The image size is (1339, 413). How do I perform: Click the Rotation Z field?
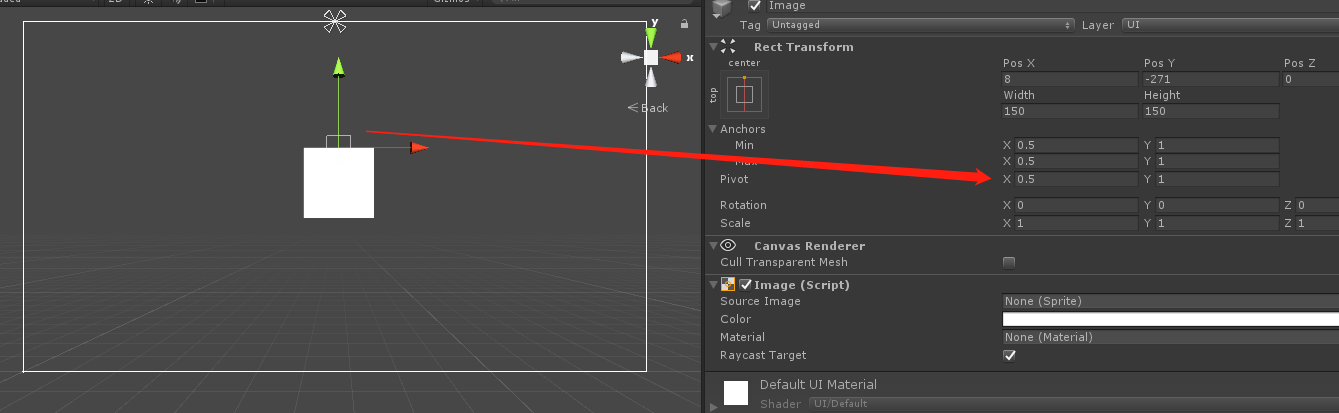(1318, 206)
